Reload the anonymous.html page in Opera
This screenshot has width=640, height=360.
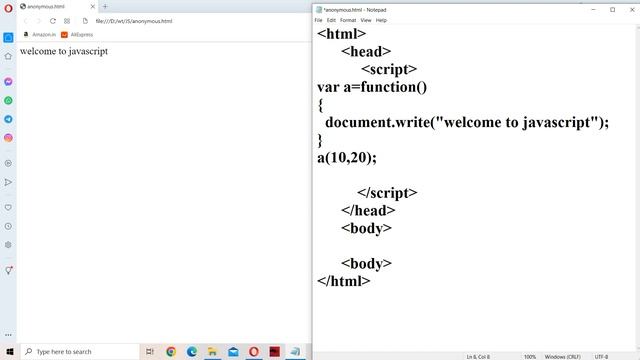tap(53, 21)
